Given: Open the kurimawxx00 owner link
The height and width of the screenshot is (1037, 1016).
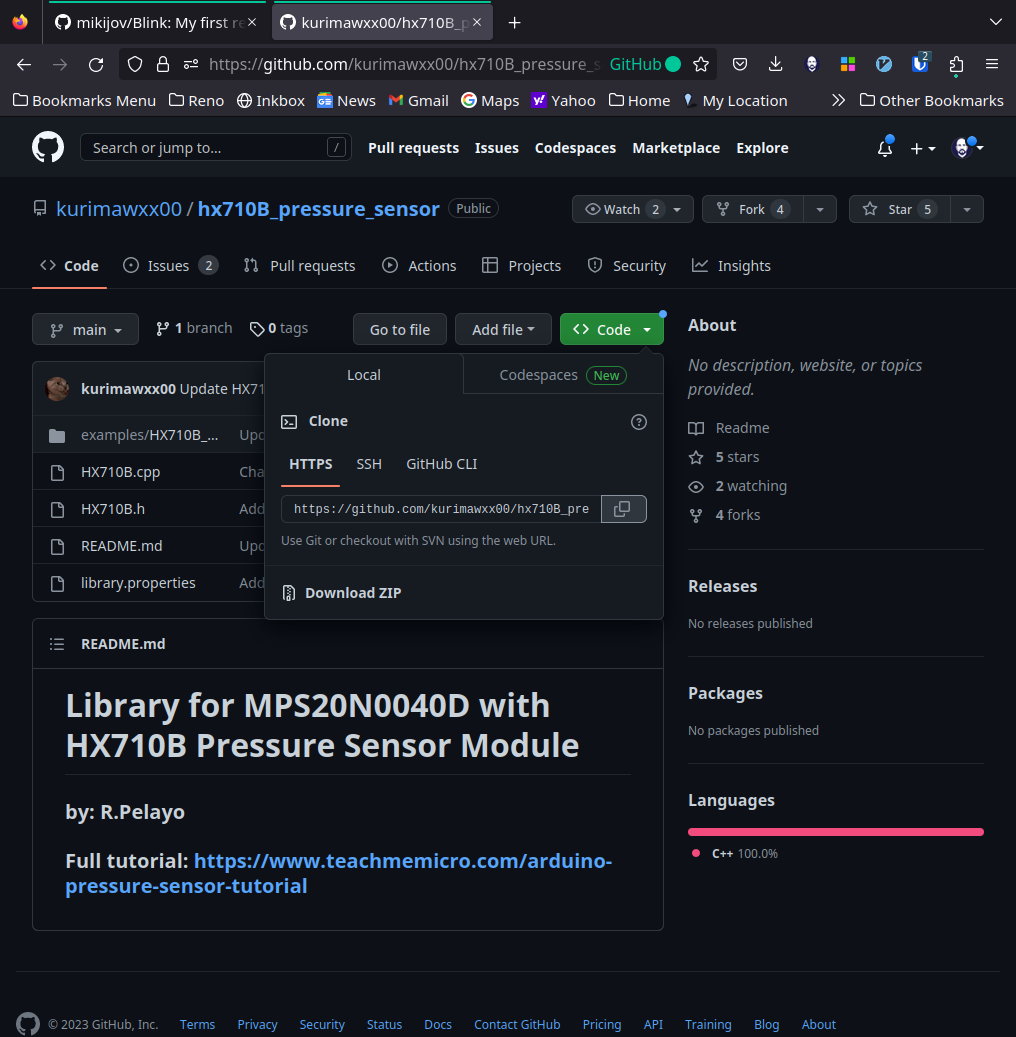Looking at the screenshot, I should [118, 209].
